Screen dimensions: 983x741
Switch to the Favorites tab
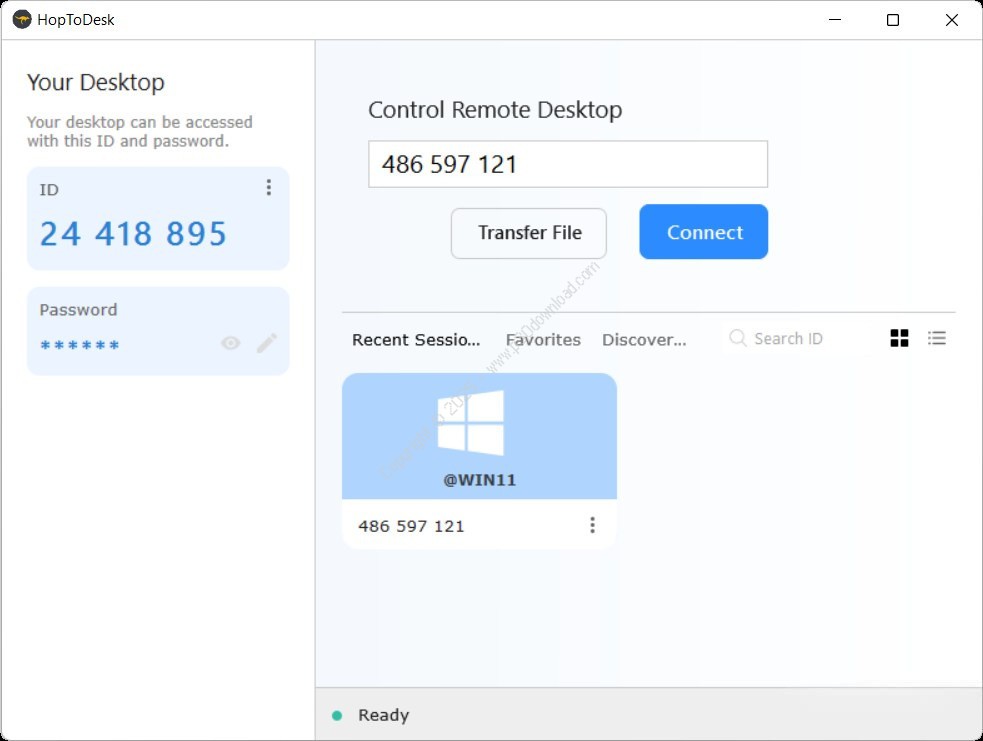point(543,340)
